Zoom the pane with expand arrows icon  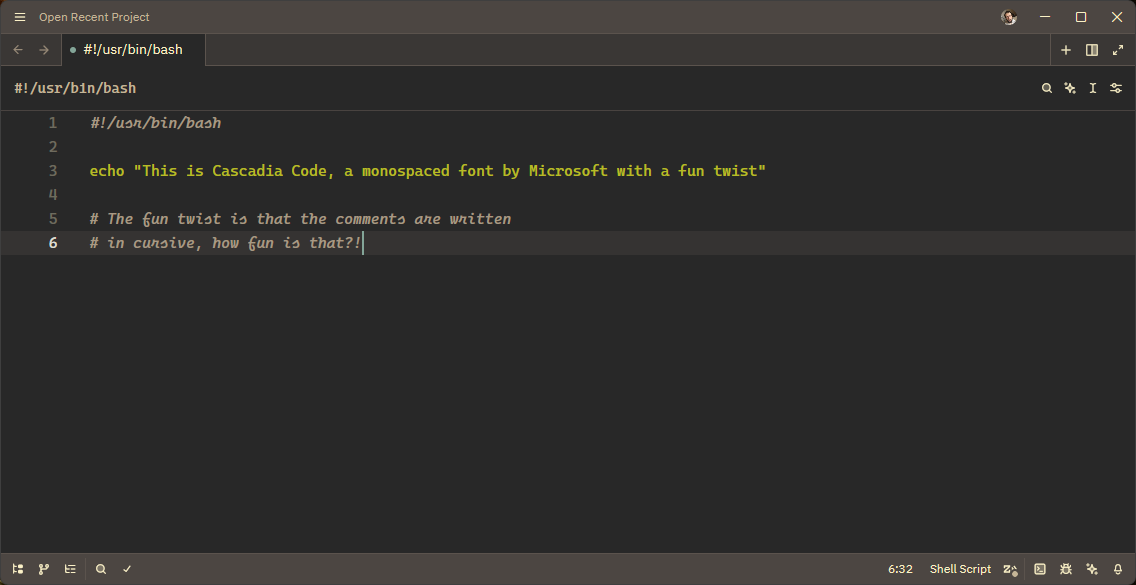pos(1118,49)
